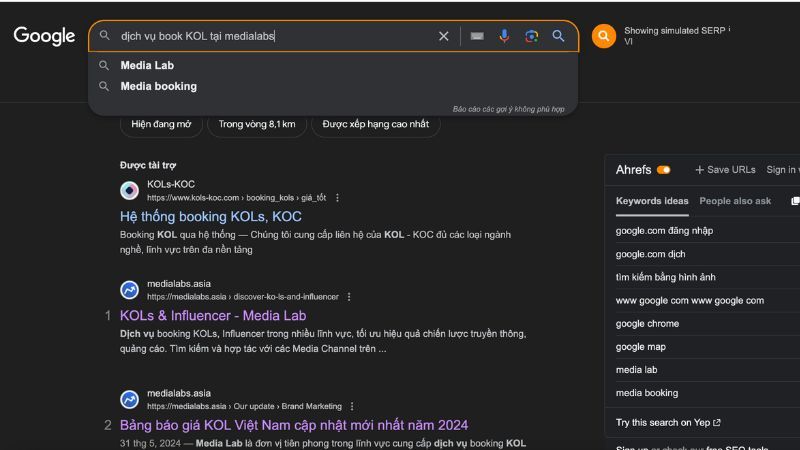Click the search query input field
Screen dimensions: 800x450
click(276, 36)
